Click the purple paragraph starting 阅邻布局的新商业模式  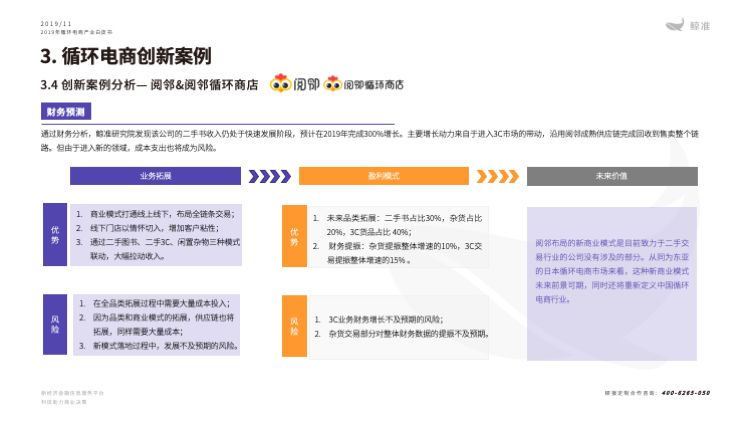pos(612,271)
